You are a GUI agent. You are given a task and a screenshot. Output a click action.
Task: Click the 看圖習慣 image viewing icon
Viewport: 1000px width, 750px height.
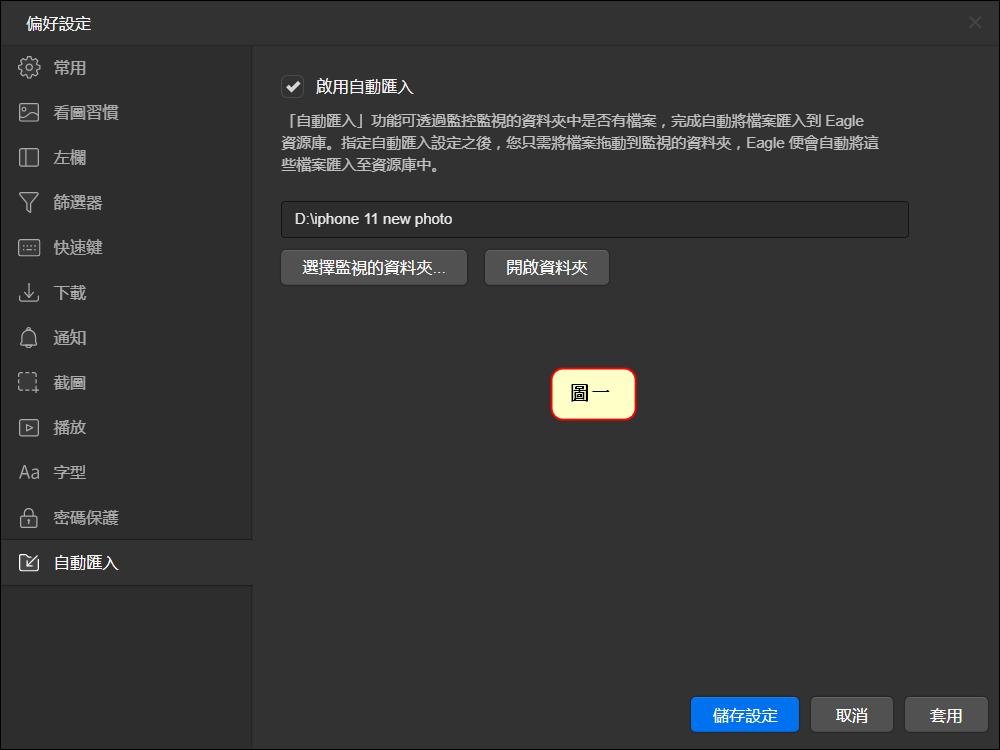point(29,112)
